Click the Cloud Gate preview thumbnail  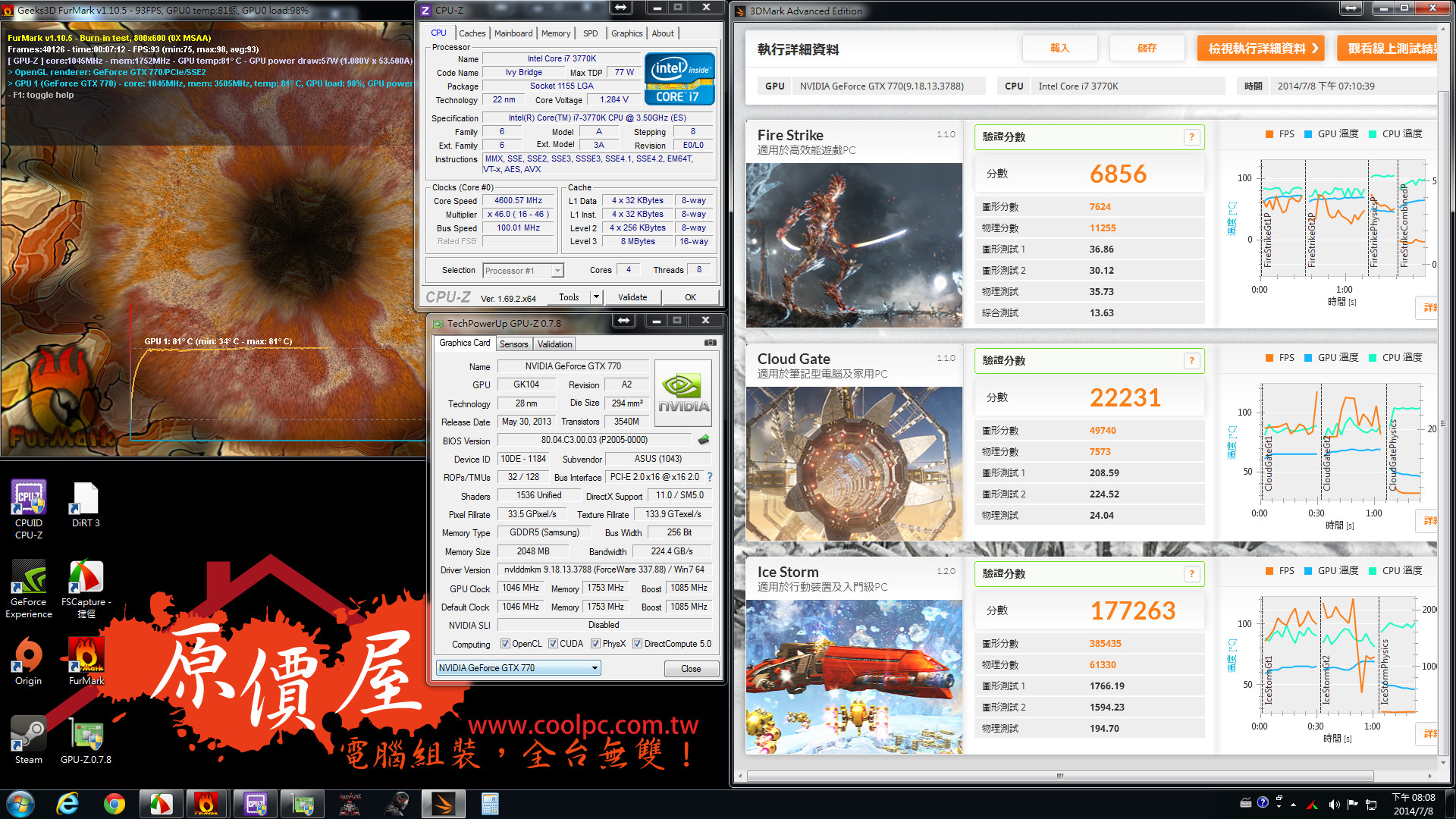[x=854, y=464]
